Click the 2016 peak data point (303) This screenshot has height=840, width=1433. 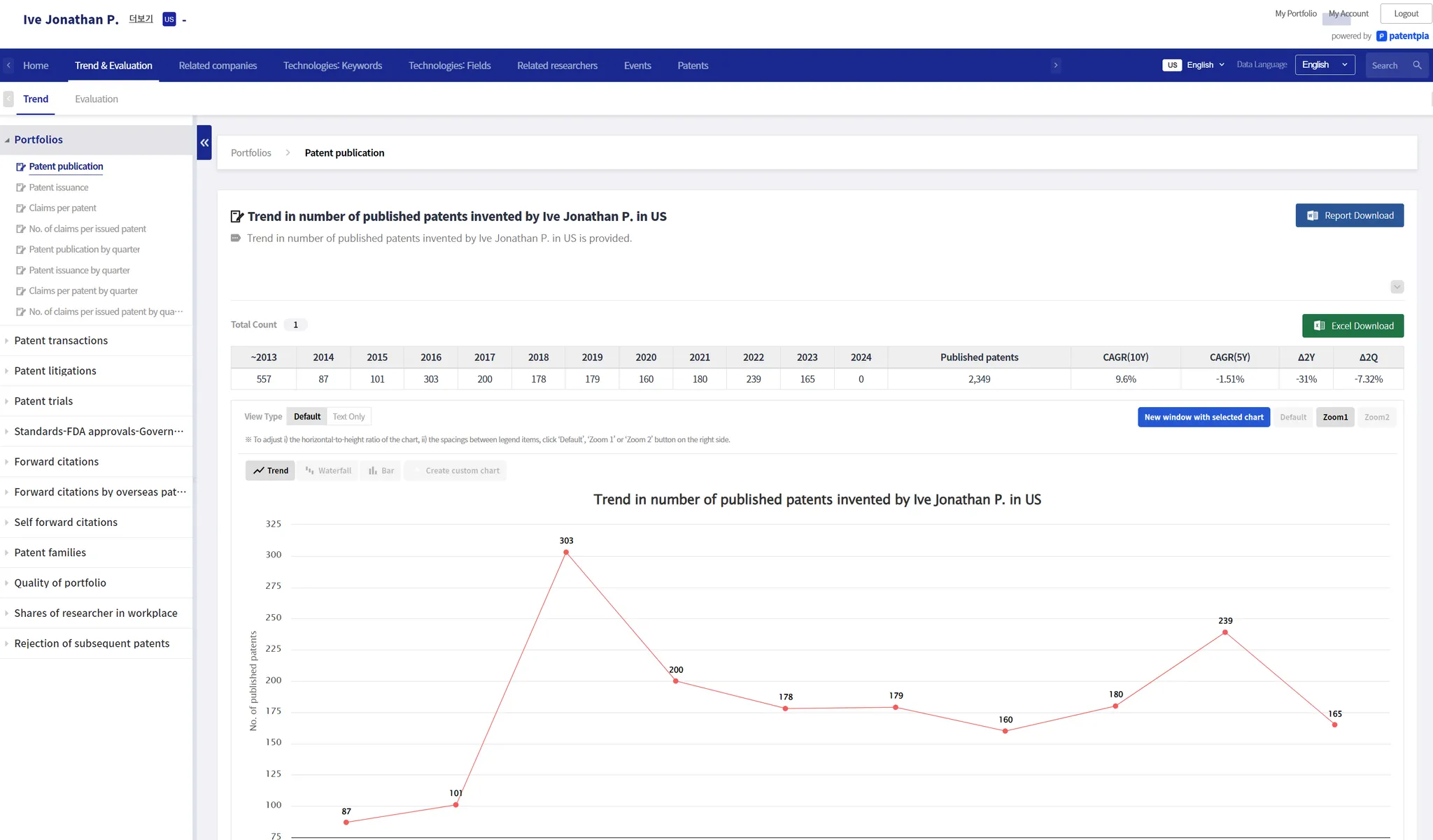tap(566, 553)
